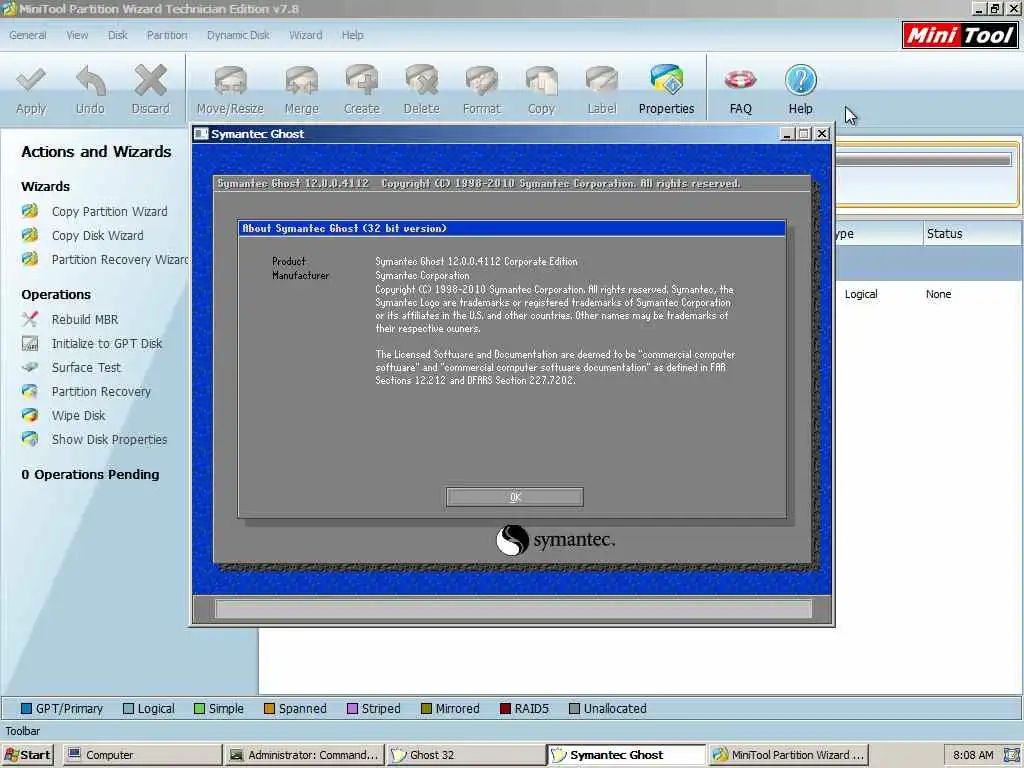Viewport: 1024px width, 768px height.
Task: Click the Windows Start button
Action: click(27, 755)
